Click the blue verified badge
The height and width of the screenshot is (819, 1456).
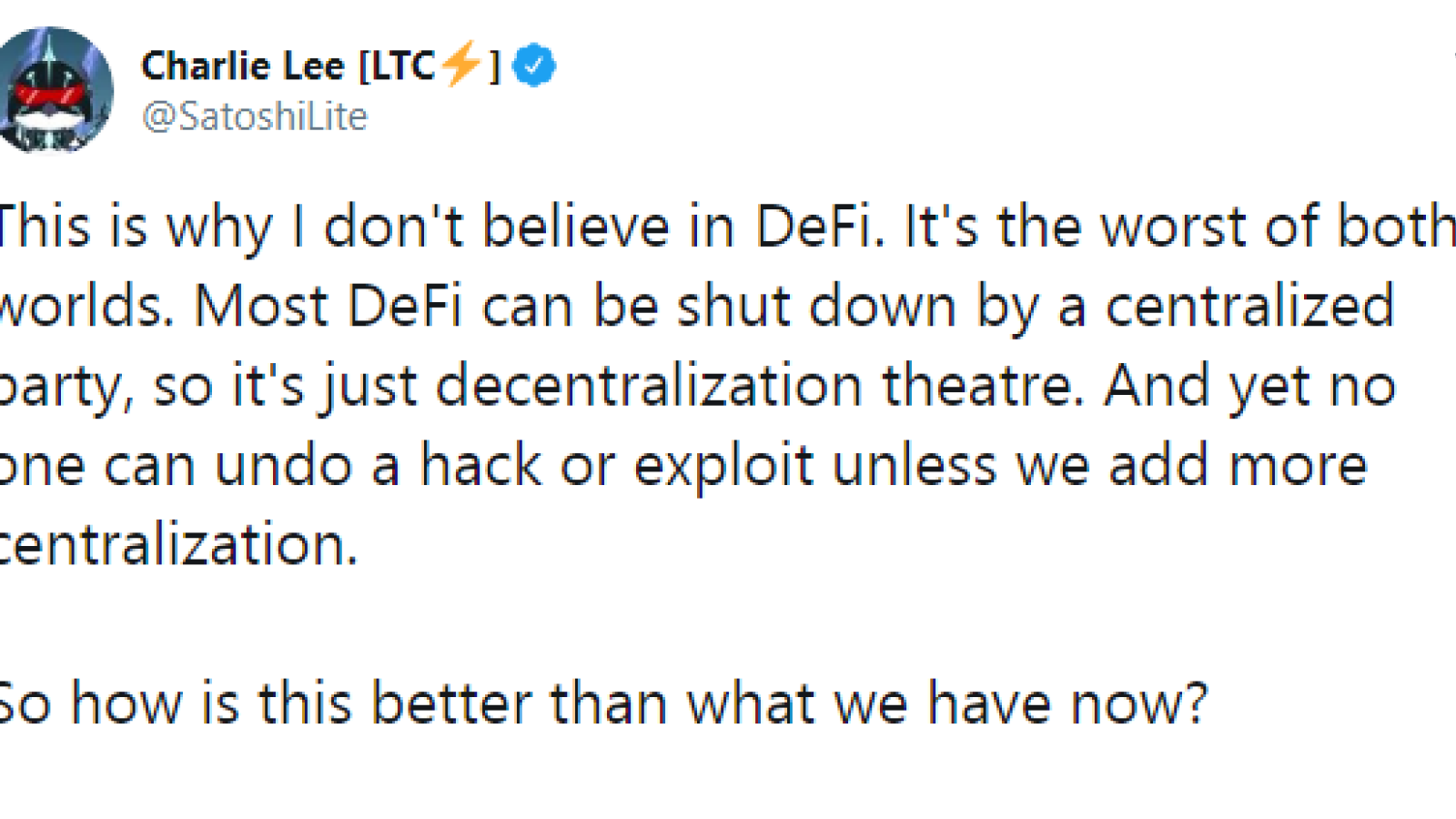tap(534, 66)
